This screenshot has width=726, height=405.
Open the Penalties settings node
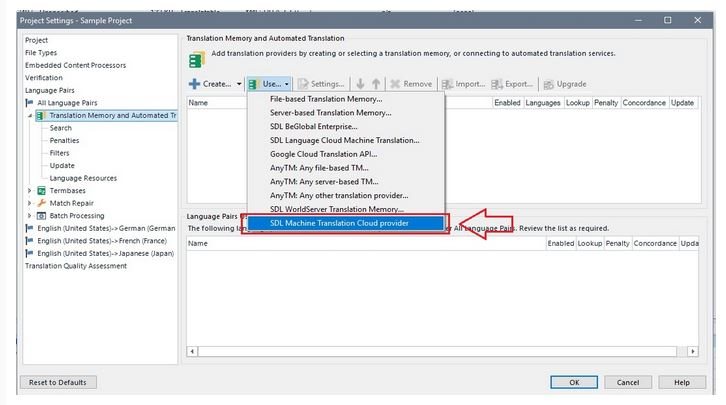[x=64, y=140]
